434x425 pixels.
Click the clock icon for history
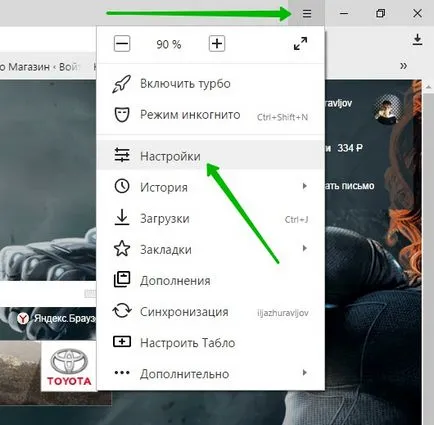122,186
